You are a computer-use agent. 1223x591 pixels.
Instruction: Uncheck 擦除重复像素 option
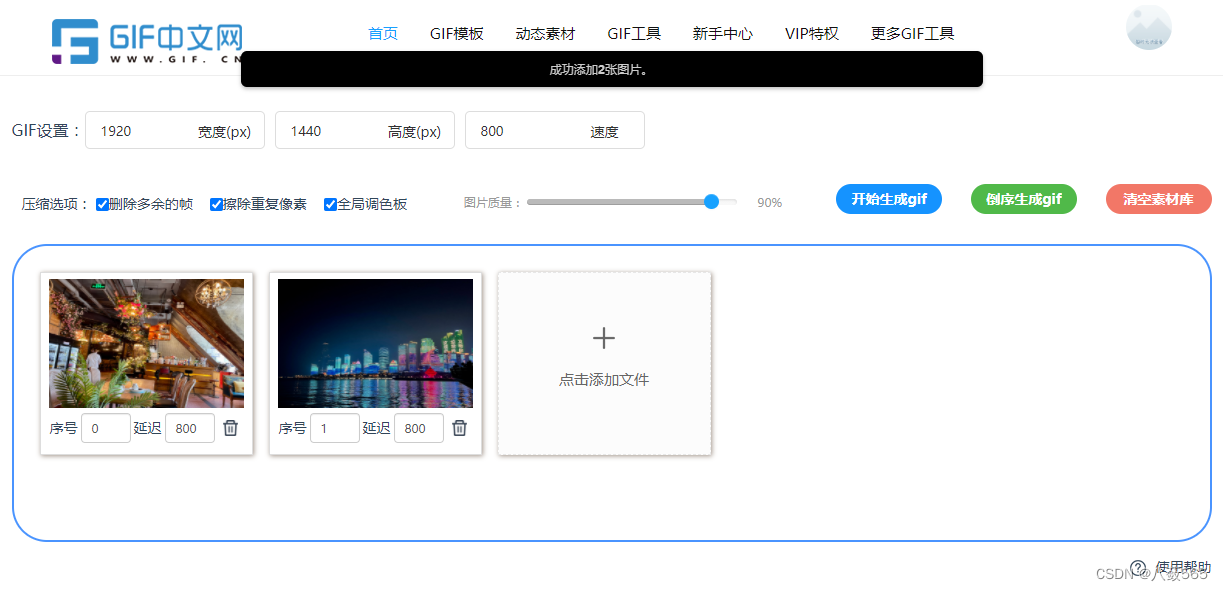pos(216,204)
